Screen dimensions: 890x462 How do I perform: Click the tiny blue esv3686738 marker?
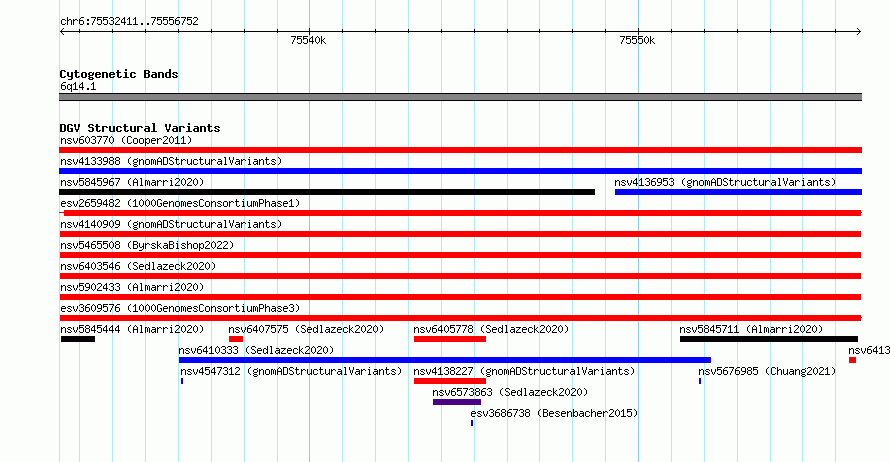point(472,423)
